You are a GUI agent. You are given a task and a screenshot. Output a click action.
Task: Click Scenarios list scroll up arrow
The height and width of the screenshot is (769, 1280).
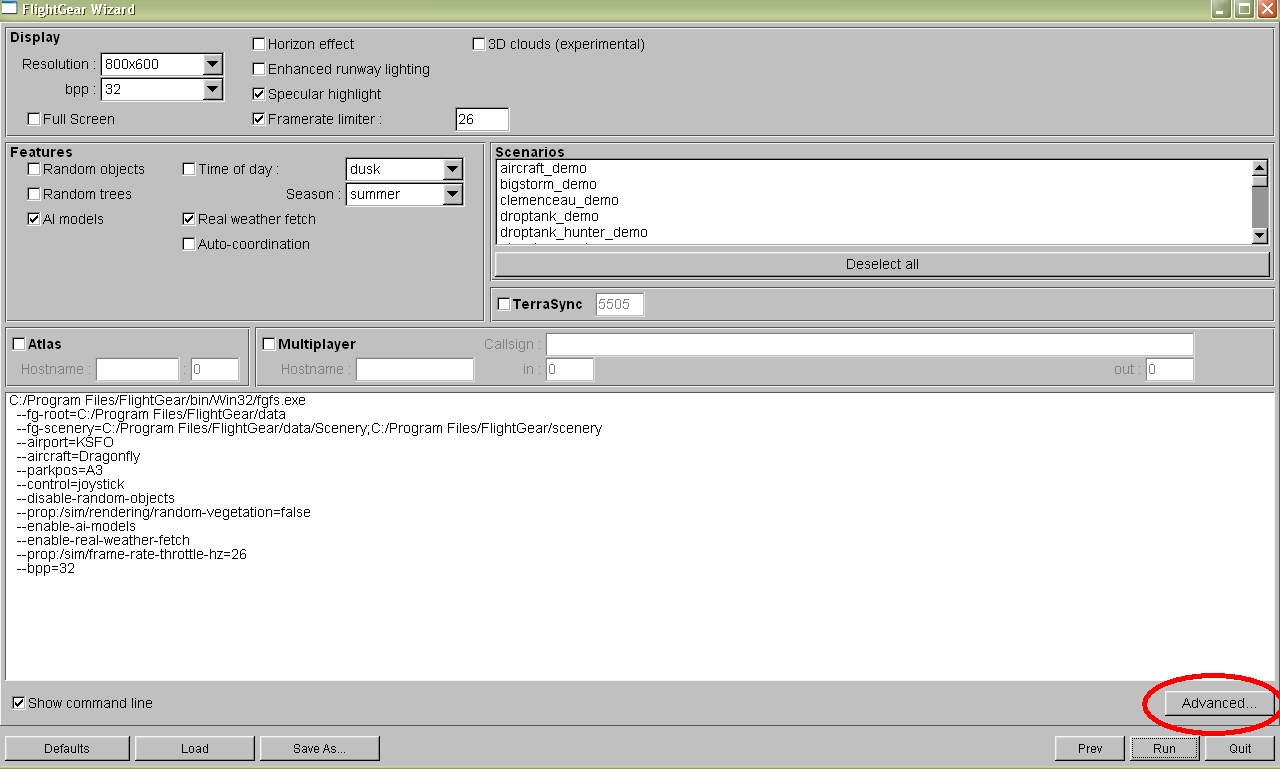(x=1260, y=169)
